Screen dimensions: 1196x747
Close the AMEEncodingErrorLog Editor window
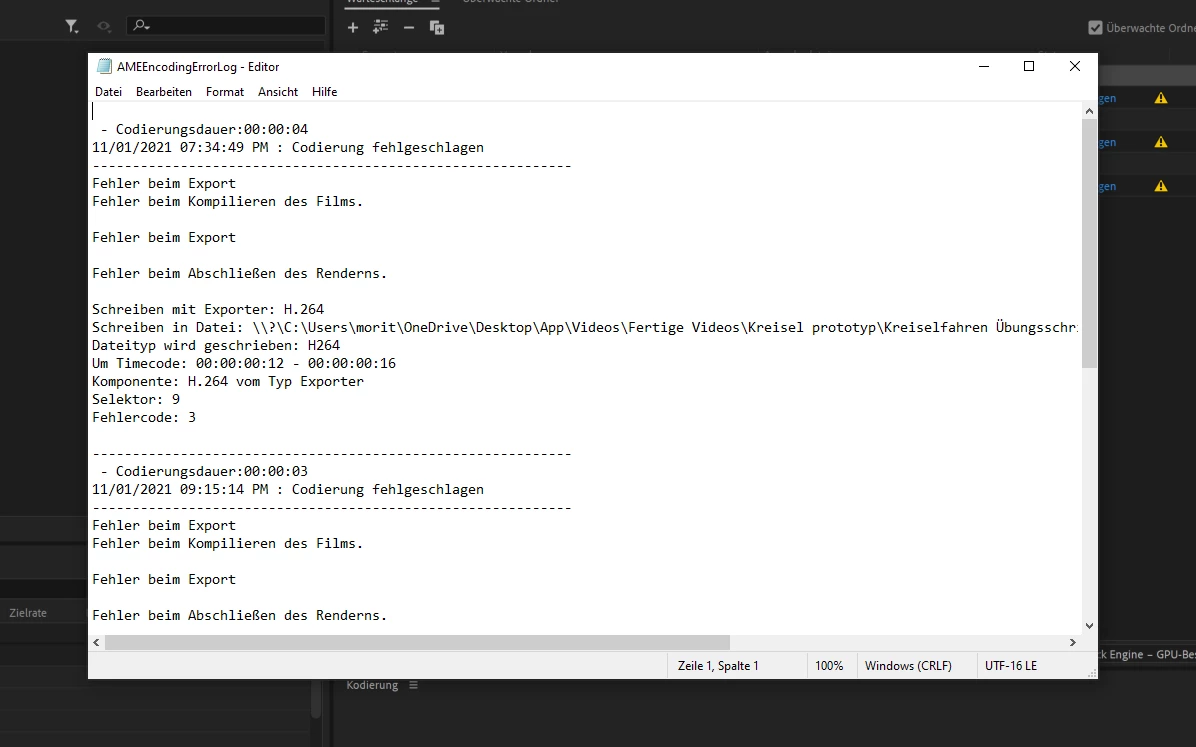[1075, 66]
